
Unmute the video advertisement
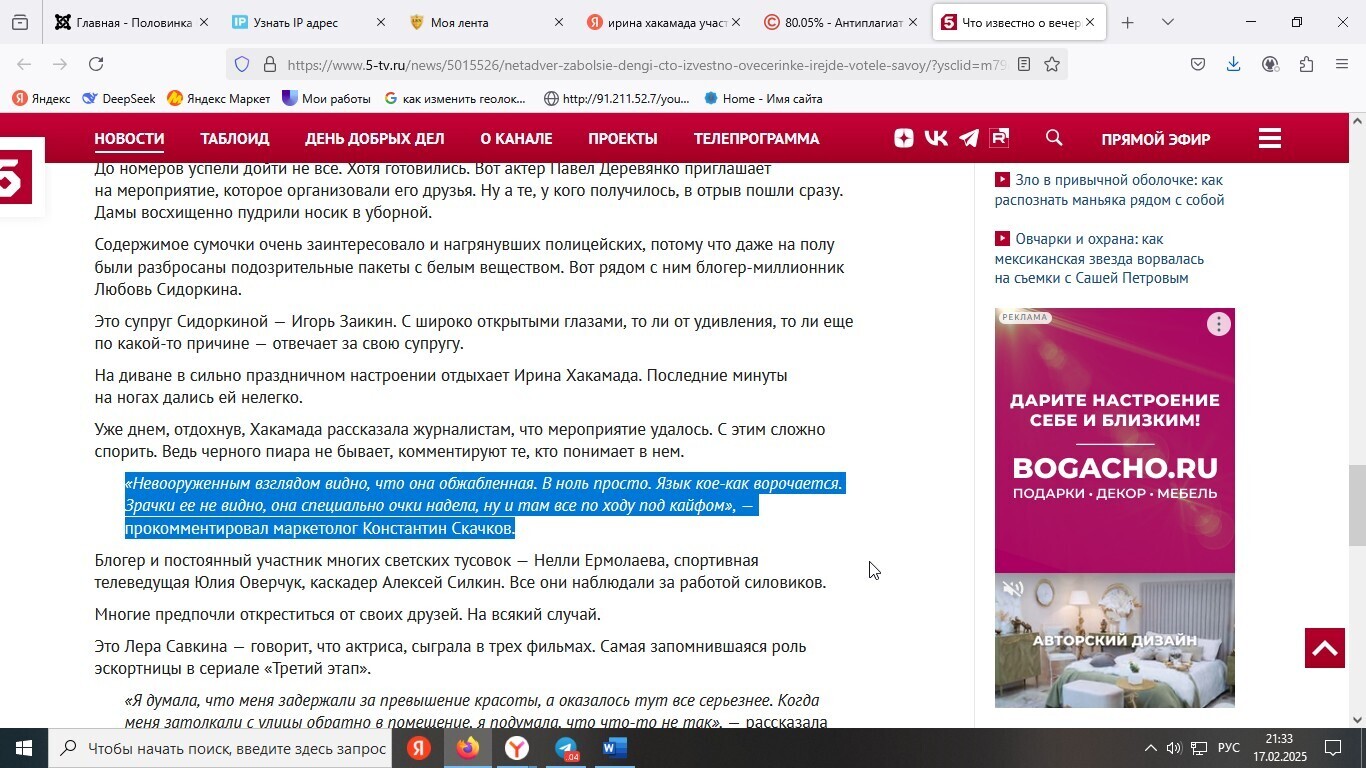pos(1013,590)
